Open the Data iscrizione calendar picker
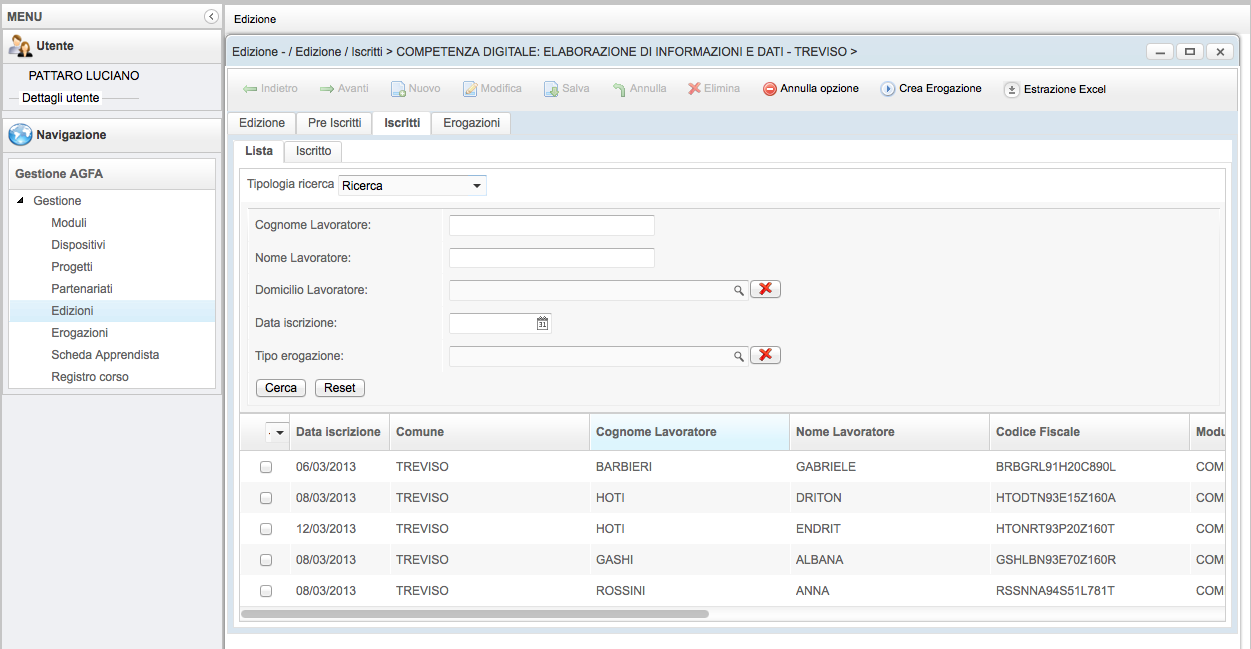 (542, 323)
